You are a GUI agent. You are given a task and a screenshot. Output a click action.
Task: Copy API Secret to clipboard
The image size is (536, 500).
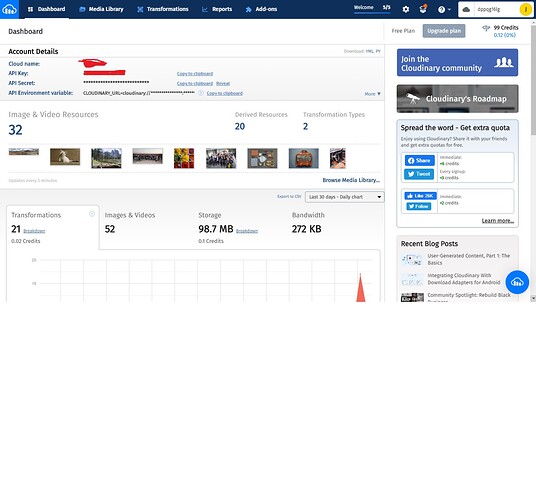point(195,83)
